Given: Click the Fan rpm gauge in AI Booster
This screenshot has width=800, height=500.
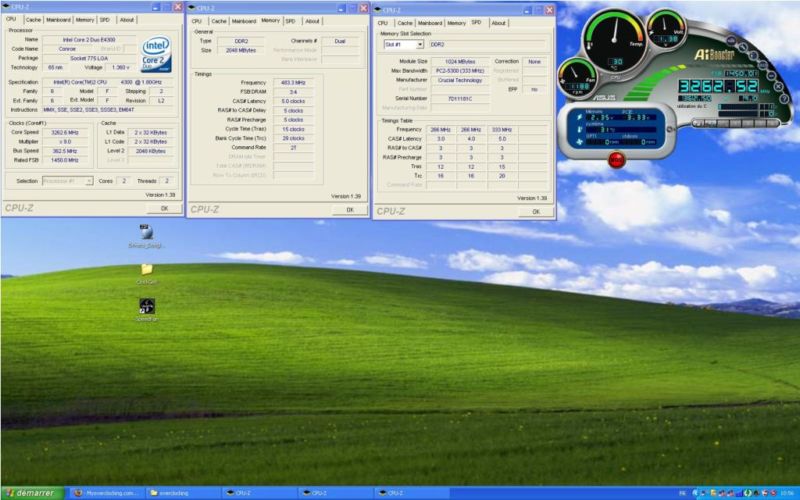Looking at the screenshot, I should (577, 79).
